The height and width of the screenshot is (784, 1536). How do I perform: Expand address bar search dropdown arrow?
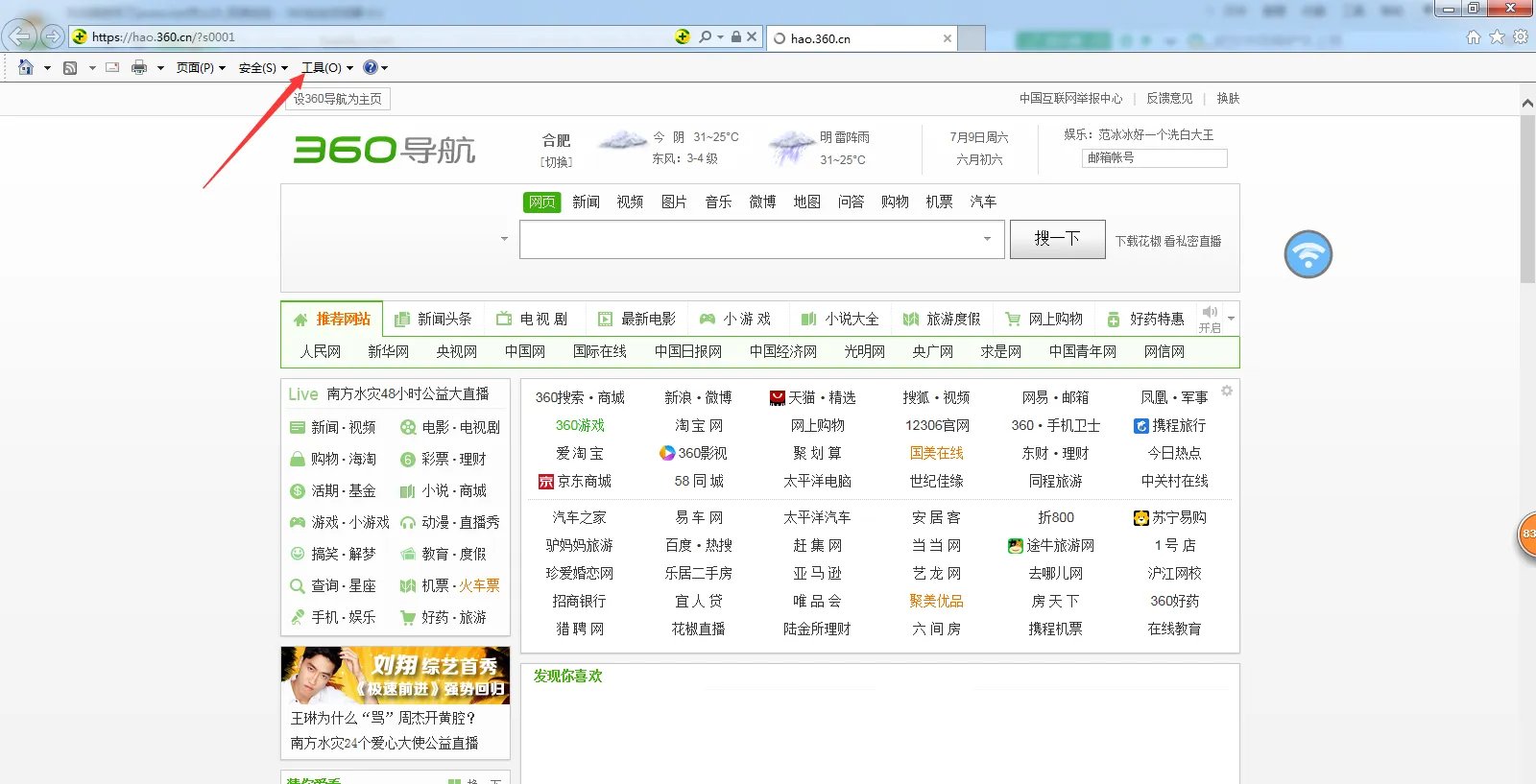(721, 36)
